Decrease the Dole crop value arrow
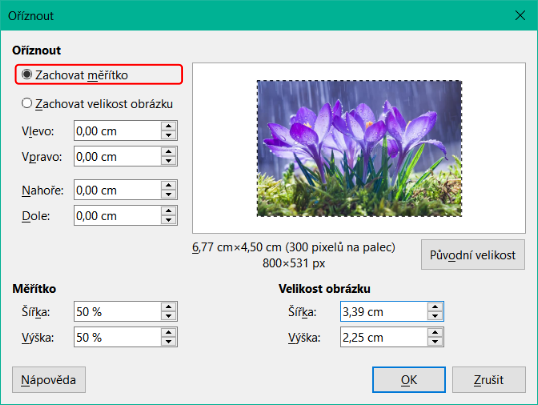Viewport: 538px width, 405px height. coord(168,220)
